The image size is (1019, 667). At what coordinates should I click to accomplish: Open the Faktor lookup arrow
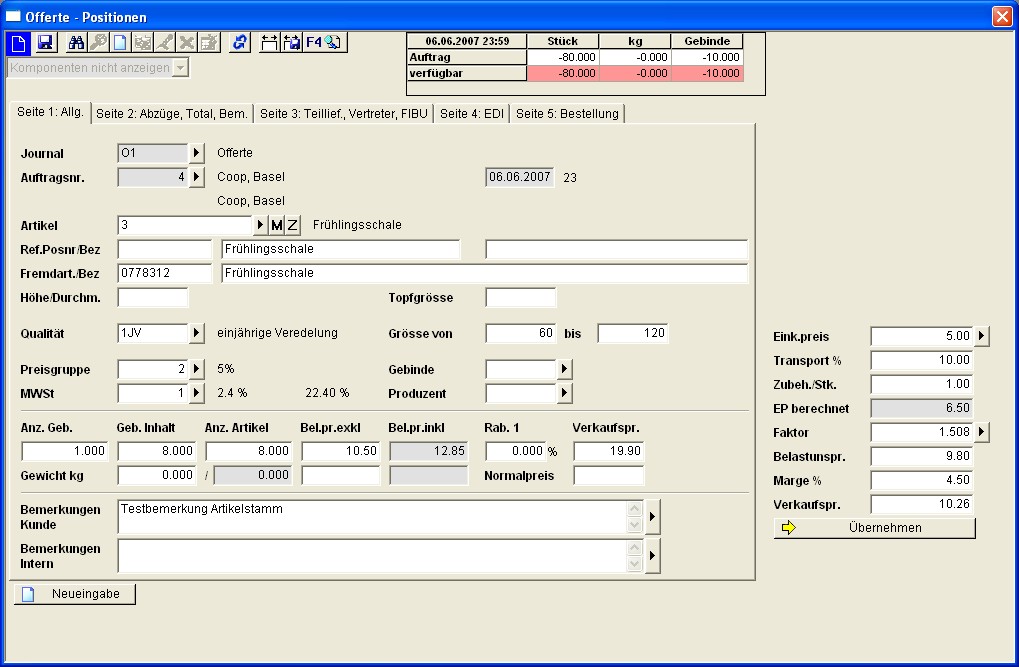point(981,432)
